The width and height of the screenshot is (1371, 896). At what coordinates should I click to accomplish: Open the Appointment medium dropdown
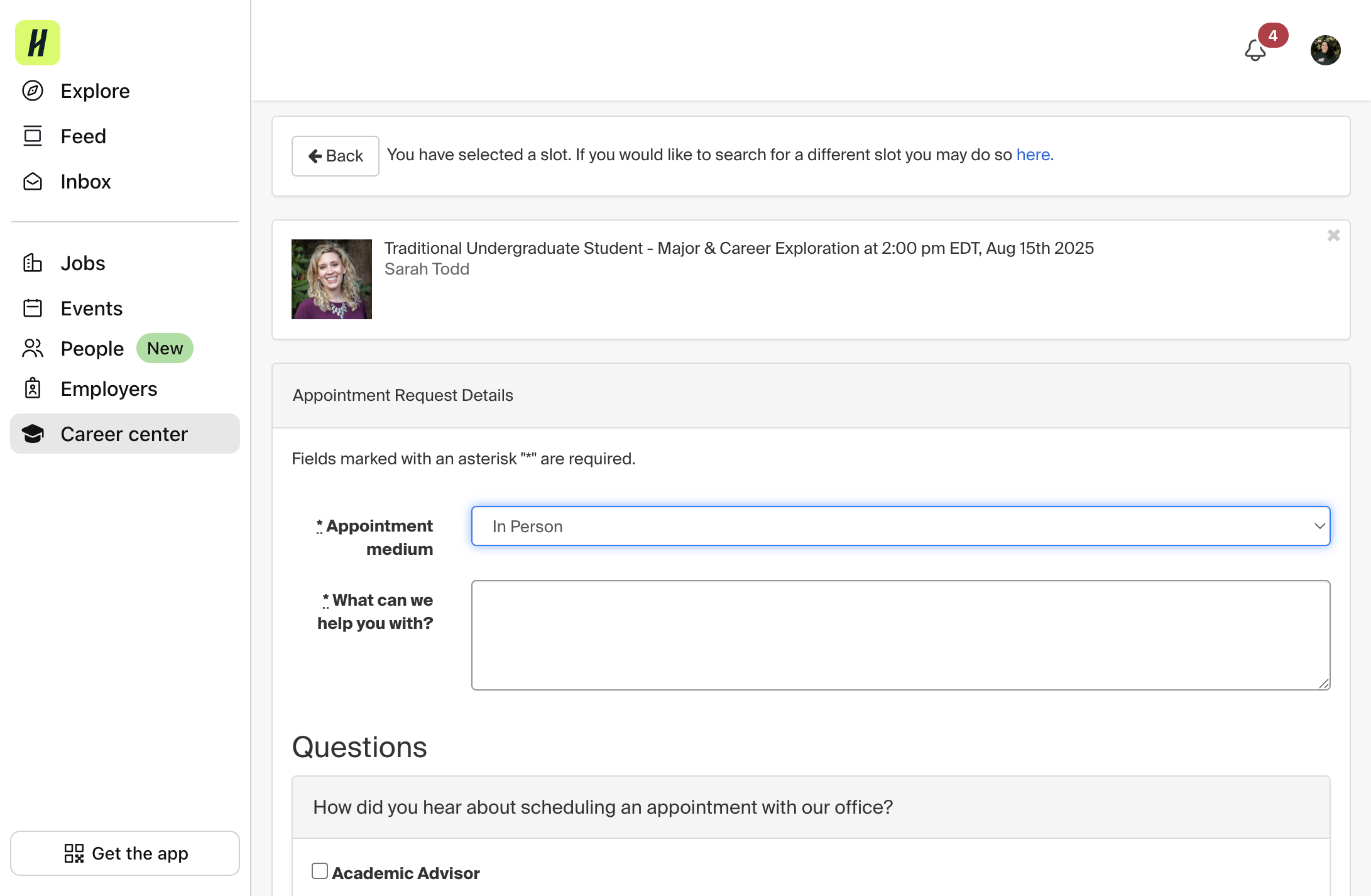pyautogui.click(x=900, y=526)
